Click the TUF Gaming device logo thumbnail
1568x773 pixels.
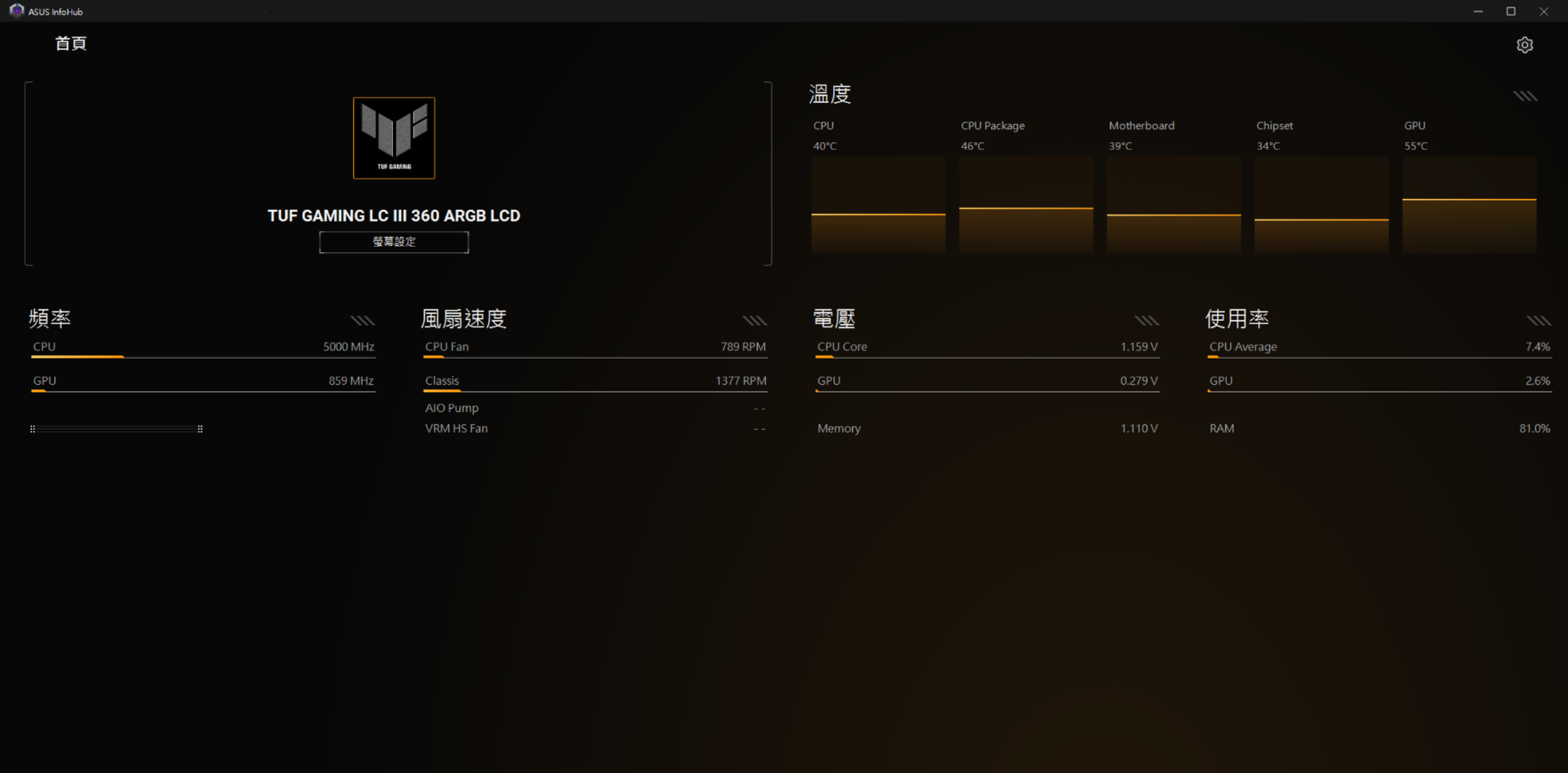pos(394,138)
